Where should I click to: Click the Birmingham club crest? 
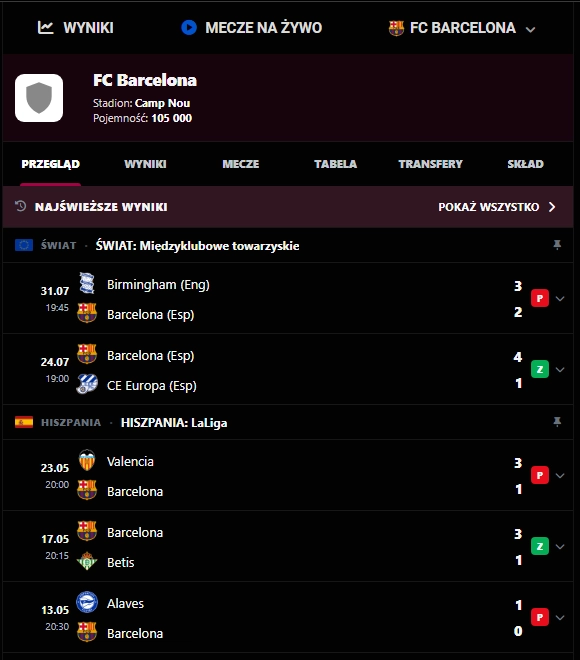click(87, 283)
